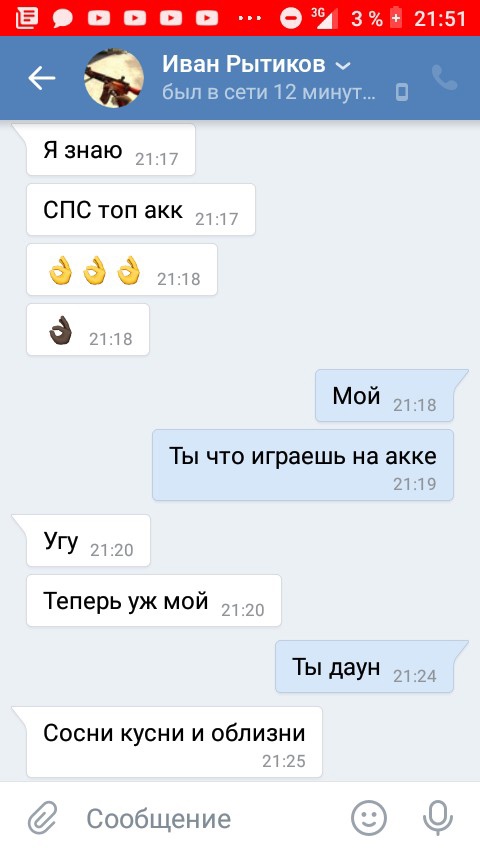
Task: Tap the 'Ты даун' outgoing message
Action: click(x=364, y=667)
